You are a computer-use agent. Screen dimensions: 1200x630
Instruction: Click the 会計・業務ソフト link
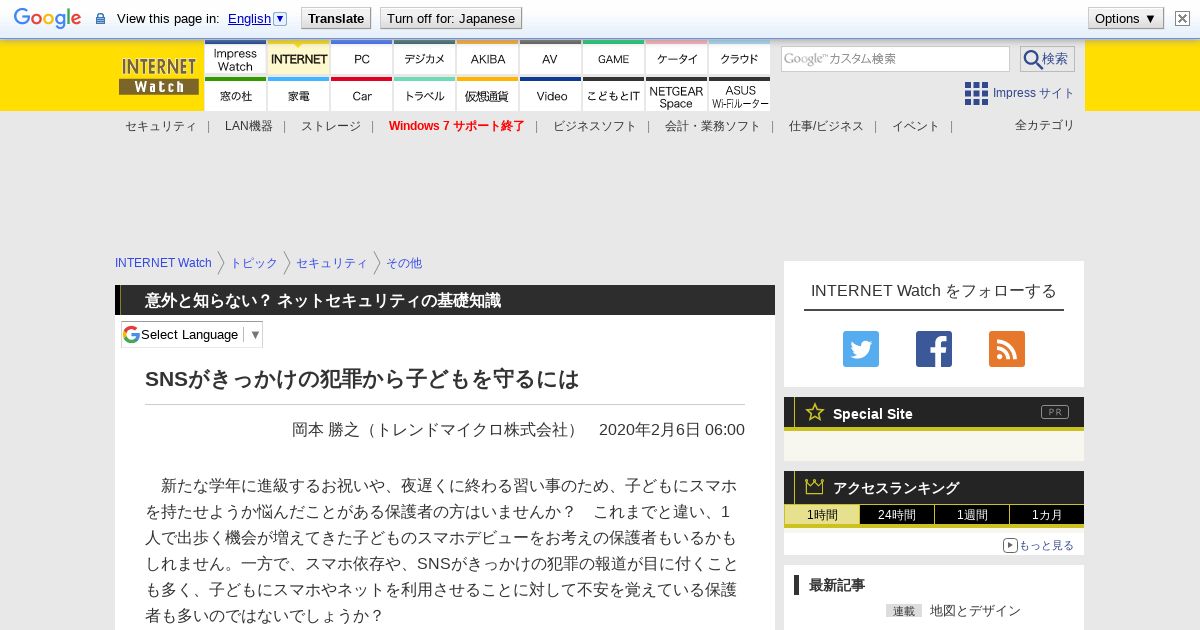point(712,126)
